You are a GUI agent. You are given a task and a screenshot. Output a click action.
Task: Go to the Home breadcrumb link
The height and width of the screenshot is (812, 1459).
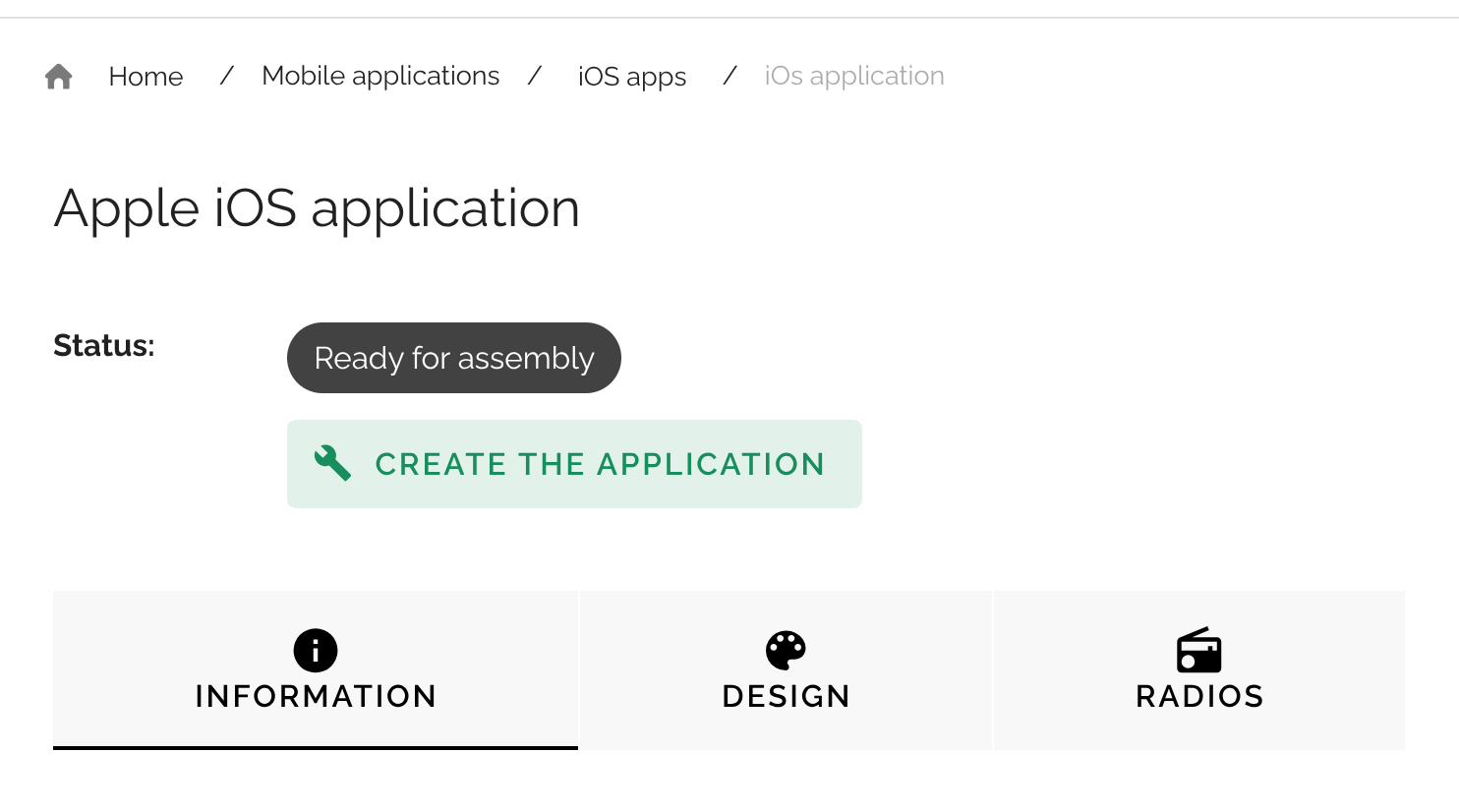pos(146,77)
